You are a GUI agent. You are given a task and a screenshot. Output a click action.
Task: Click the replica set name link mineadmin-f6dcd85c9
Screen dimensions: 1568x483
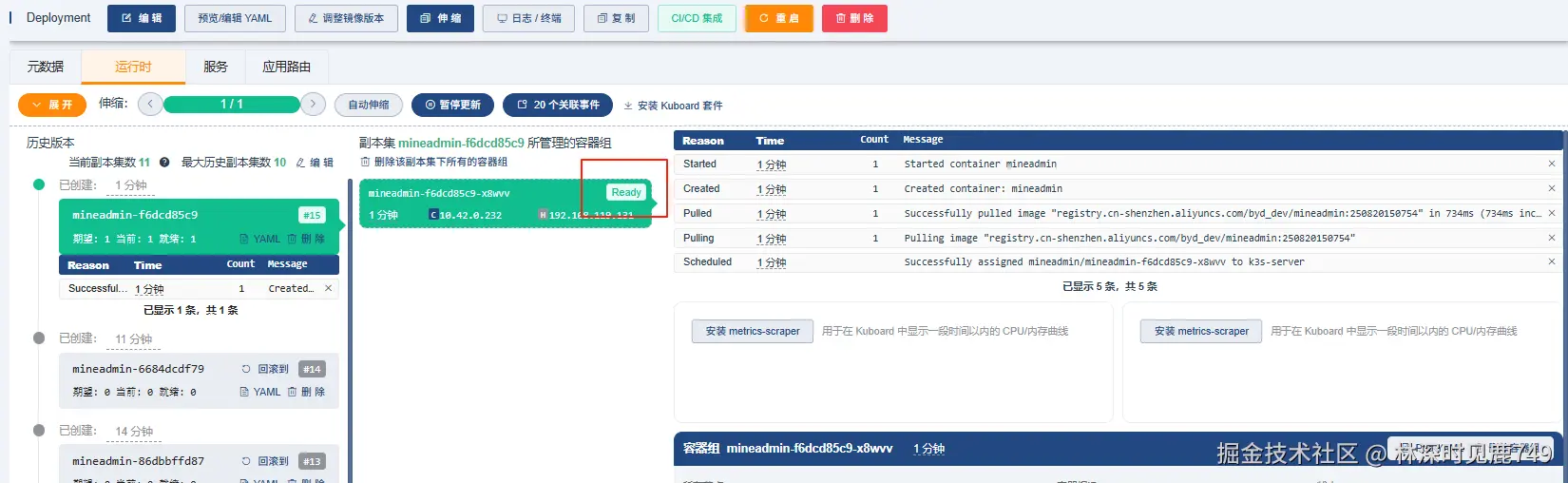click(461, 143)
